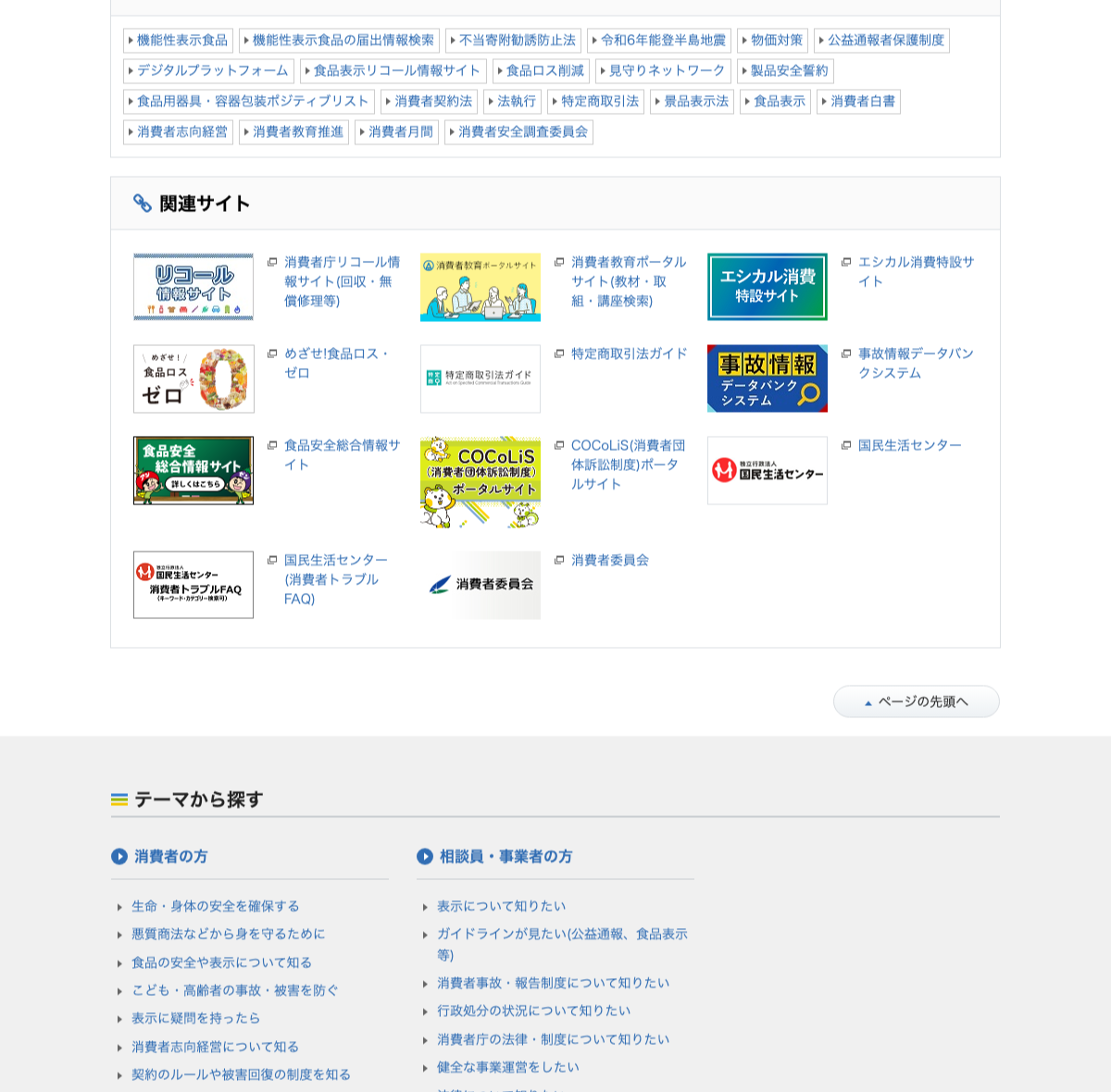Viewport: 1111px width, 1092px height.
Task: Select the 景品表示法 tag
Action: 693,102
